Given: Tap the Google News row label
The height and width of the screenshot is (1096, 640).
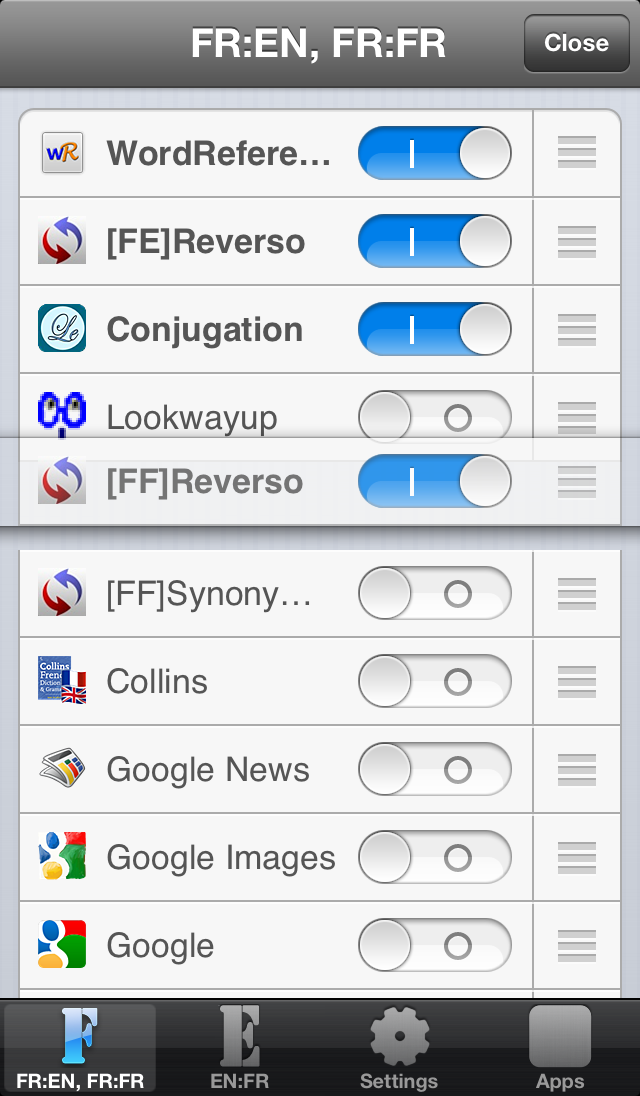Looking at the screenshot, I should (x=208, y=770).
